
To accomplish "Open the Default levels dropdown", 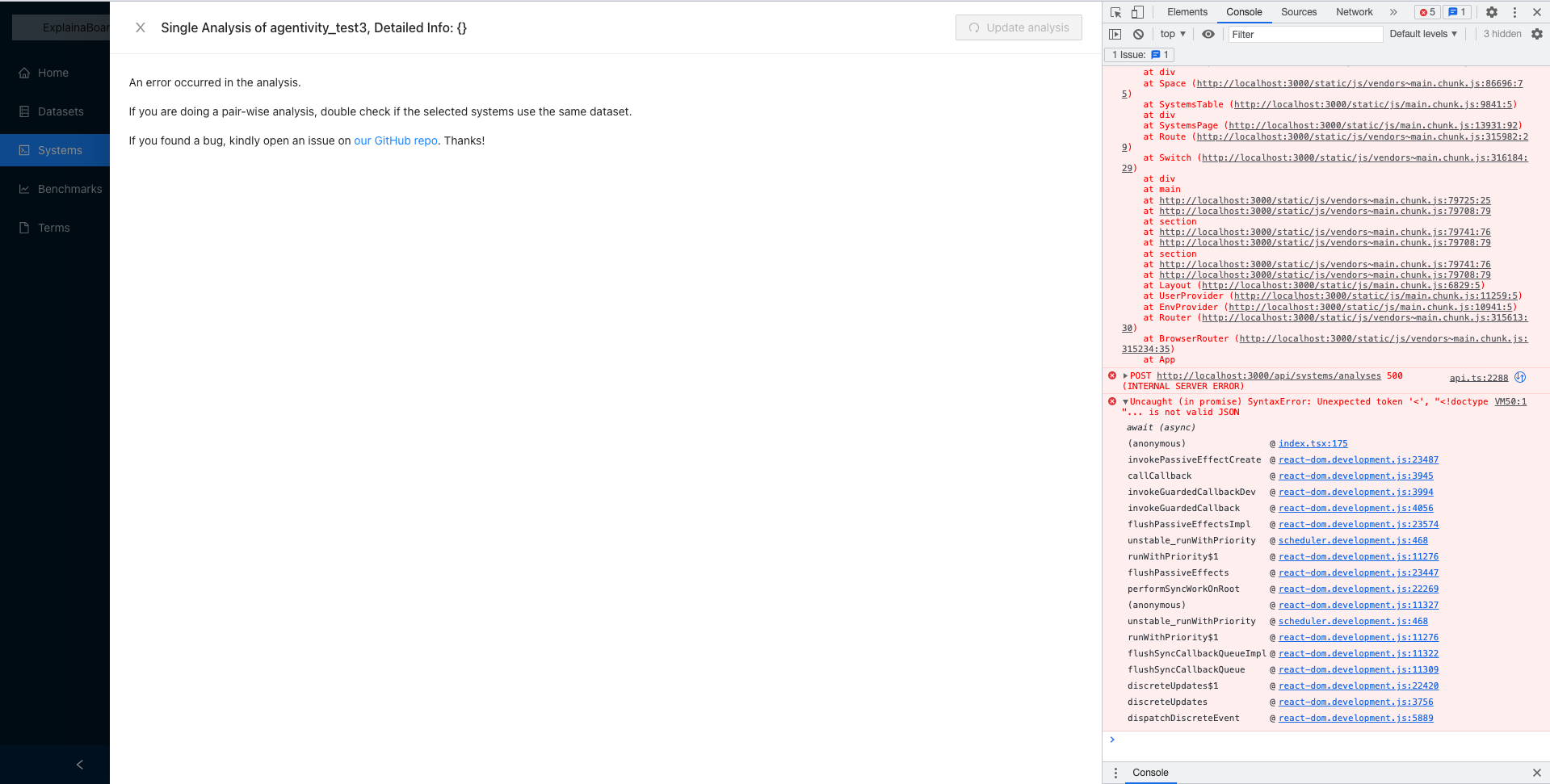I will [1422, 34].
